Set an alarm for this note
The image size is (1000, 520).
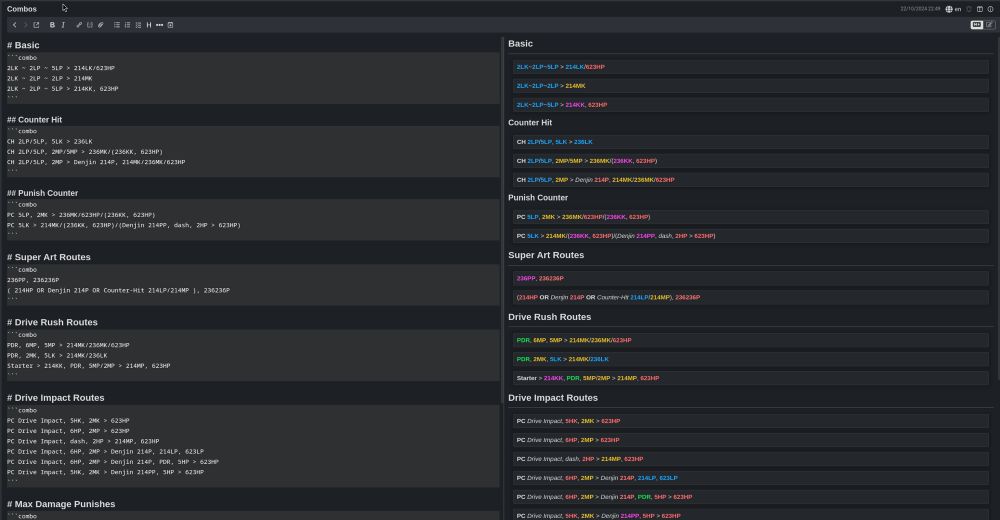969,9
